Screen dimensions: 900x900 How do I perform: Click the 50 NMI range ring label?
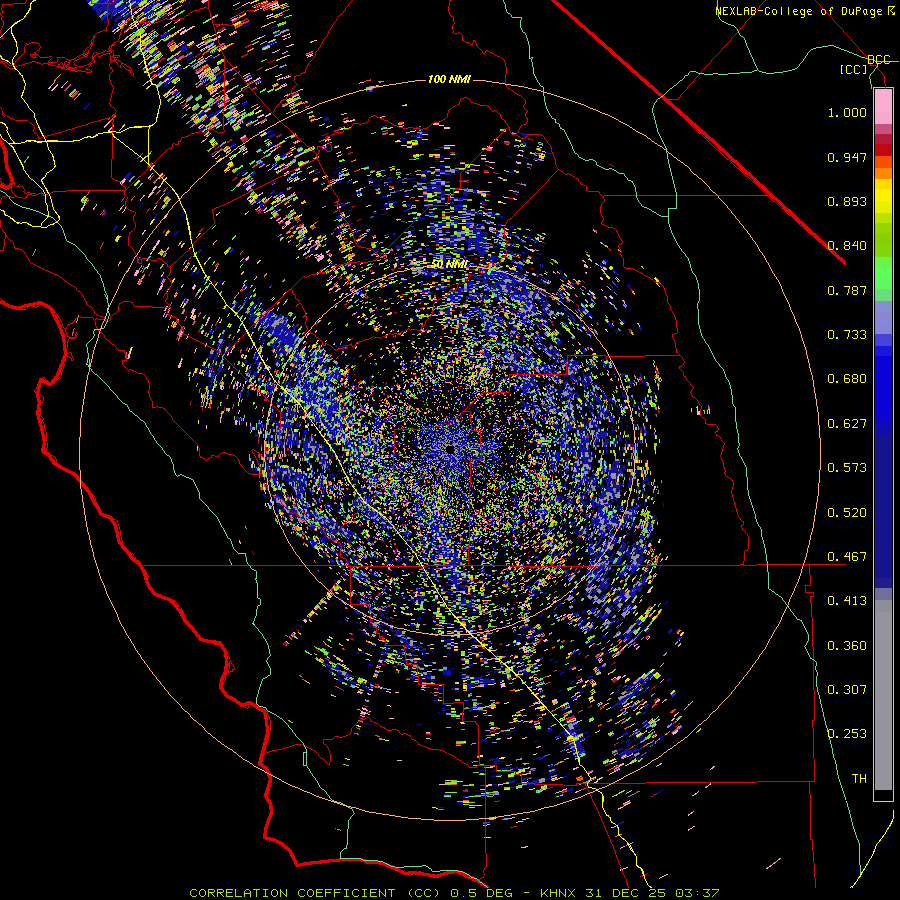(x=449, y=265)
